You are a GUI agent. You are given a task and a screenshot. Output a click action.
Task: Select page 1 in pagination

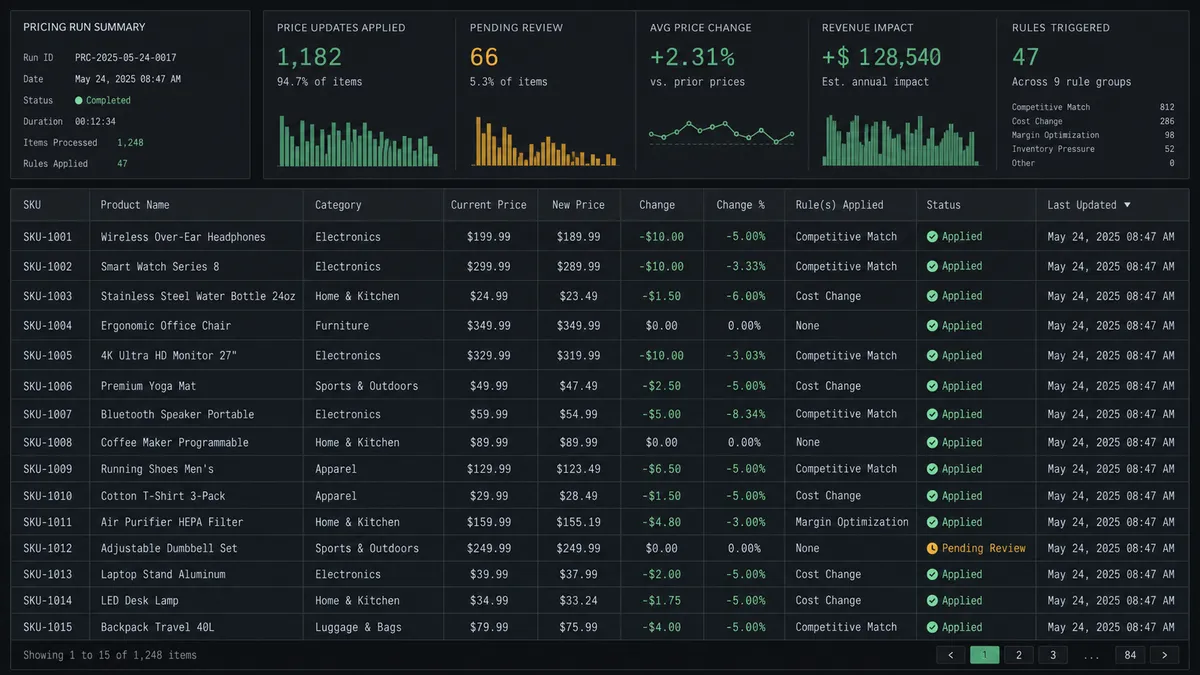[x=984, y=655]
